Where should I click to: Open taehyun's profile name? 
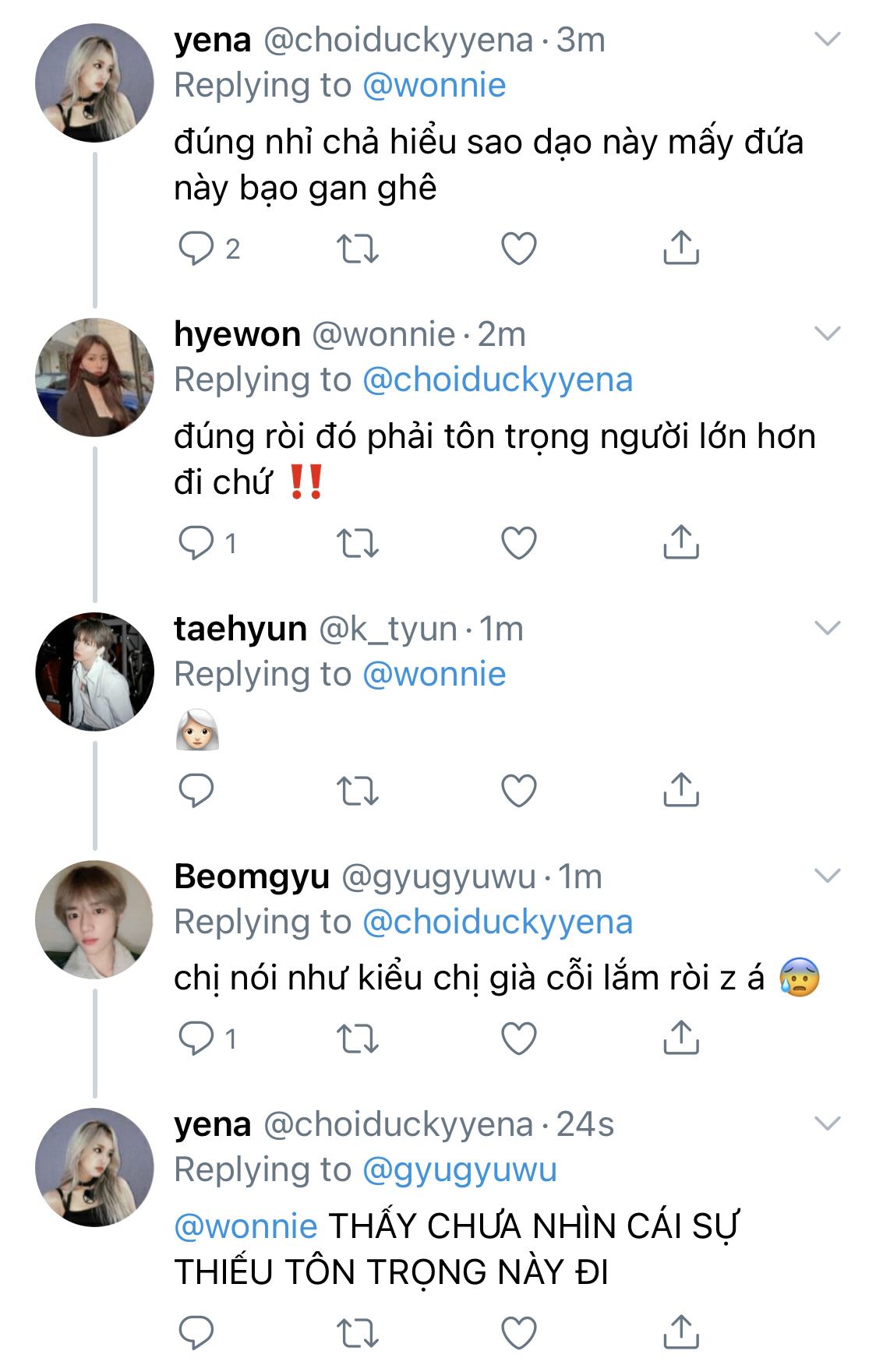click(240, 628)
